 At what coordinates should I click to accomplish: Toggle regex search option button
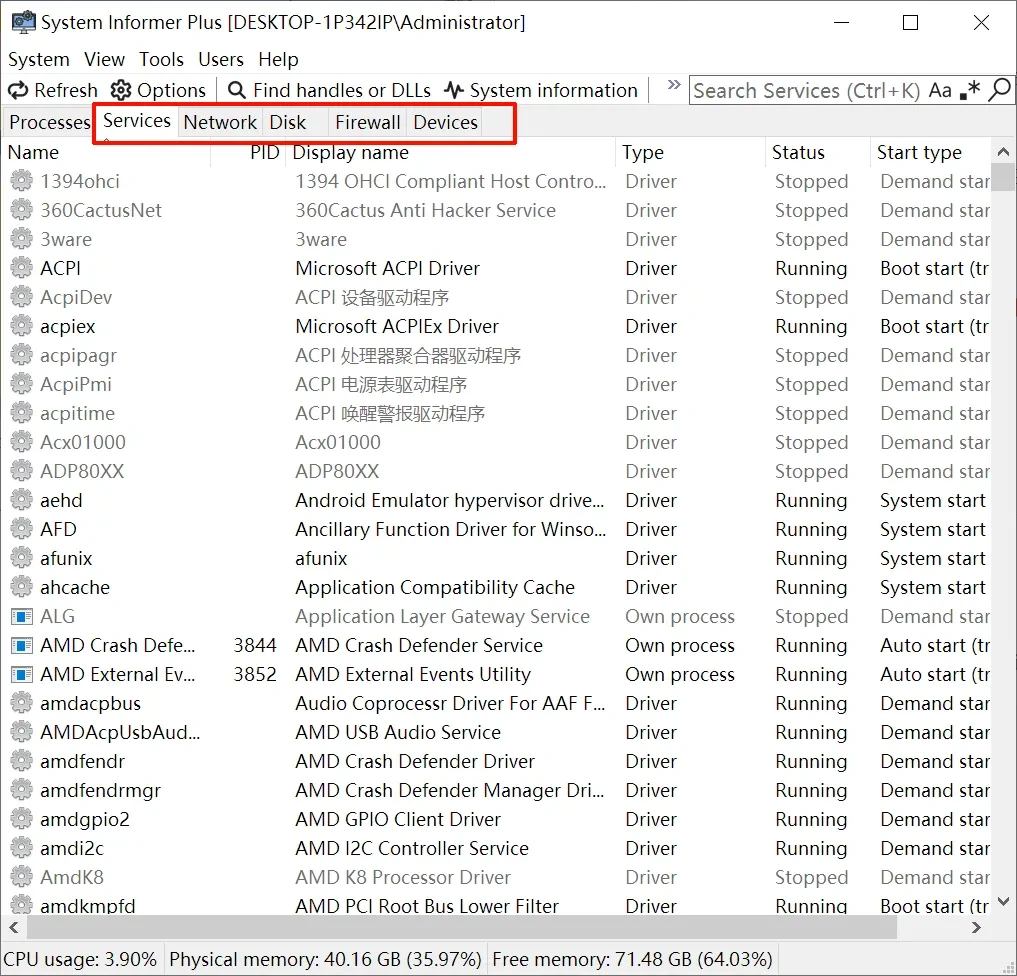coord(970,90)
